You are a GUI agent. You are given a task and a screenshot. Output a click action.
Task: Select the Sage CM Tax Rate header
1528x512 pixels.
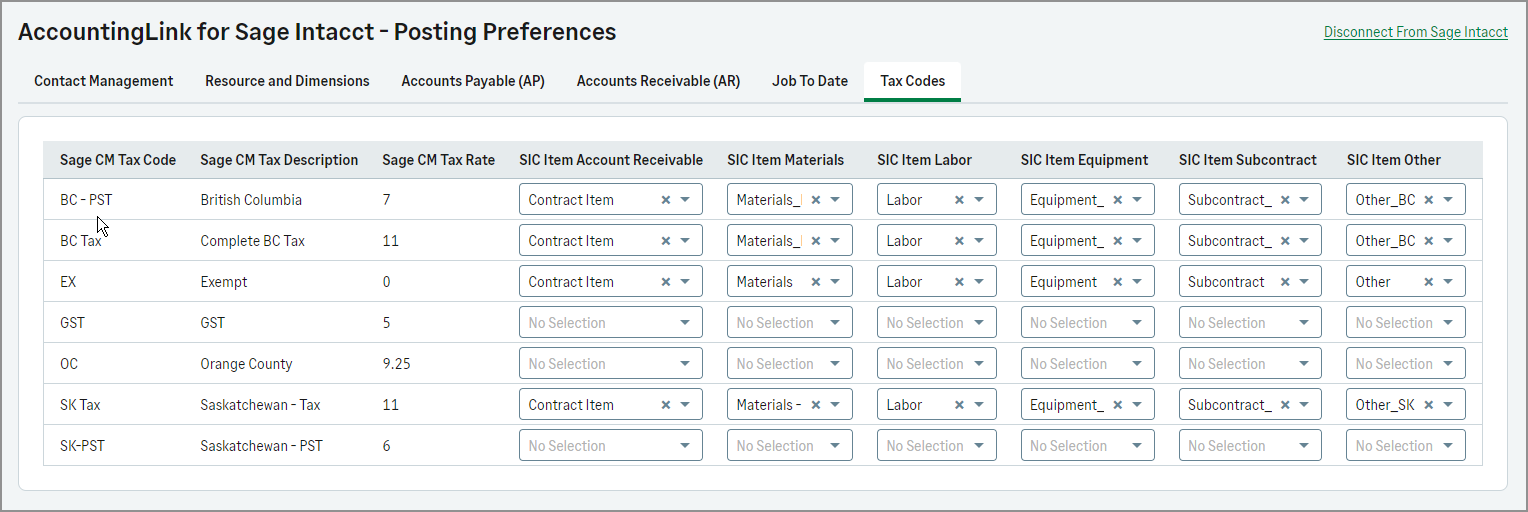439,160
